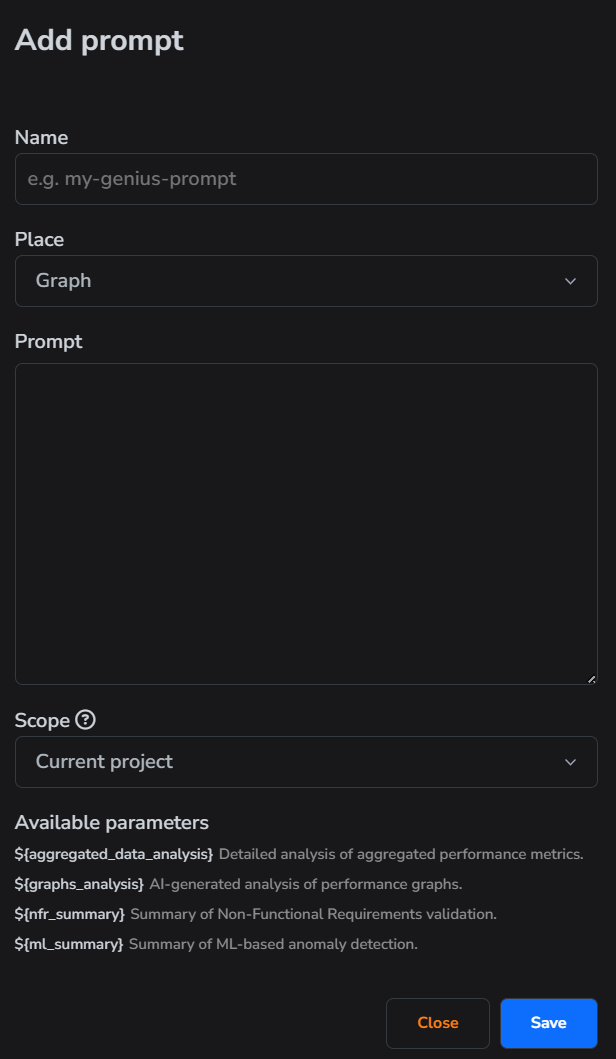Viewport: 616px width, 1059px height.
Task: Click the Name input field
Action: click(x=306, y=179)
